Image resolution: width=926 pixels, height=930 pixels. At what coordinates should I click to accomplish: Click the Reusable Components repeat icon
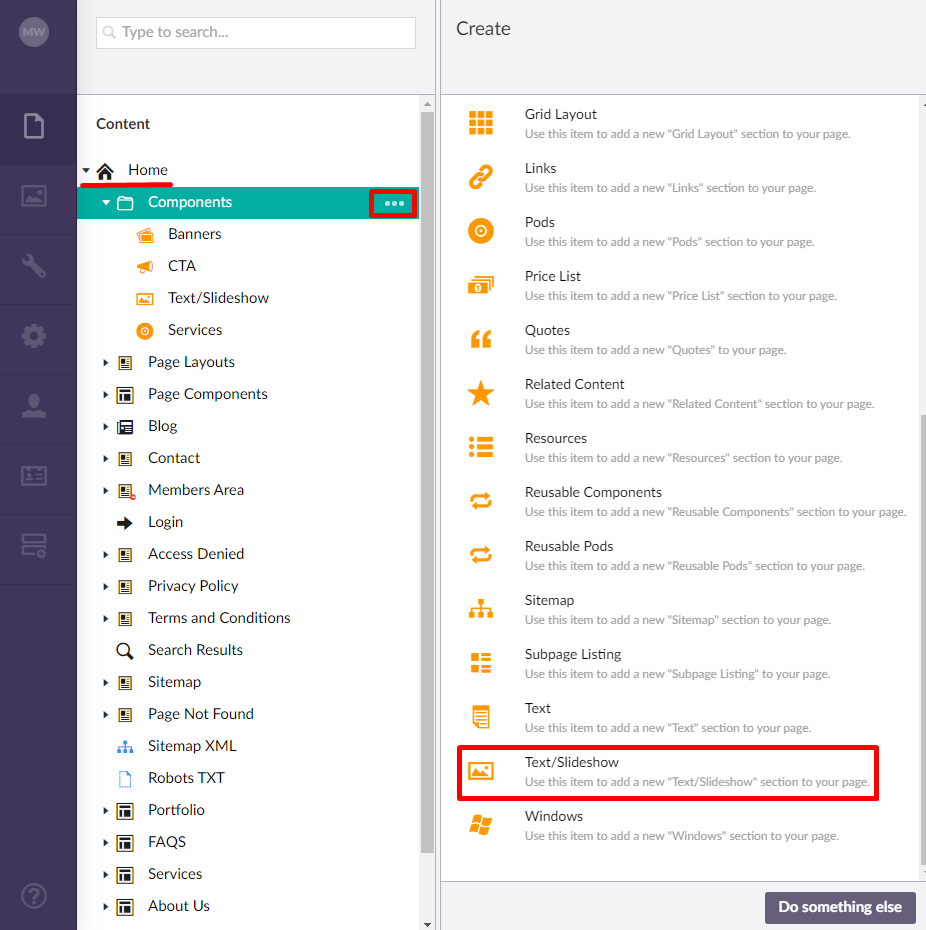click(480, 501)
